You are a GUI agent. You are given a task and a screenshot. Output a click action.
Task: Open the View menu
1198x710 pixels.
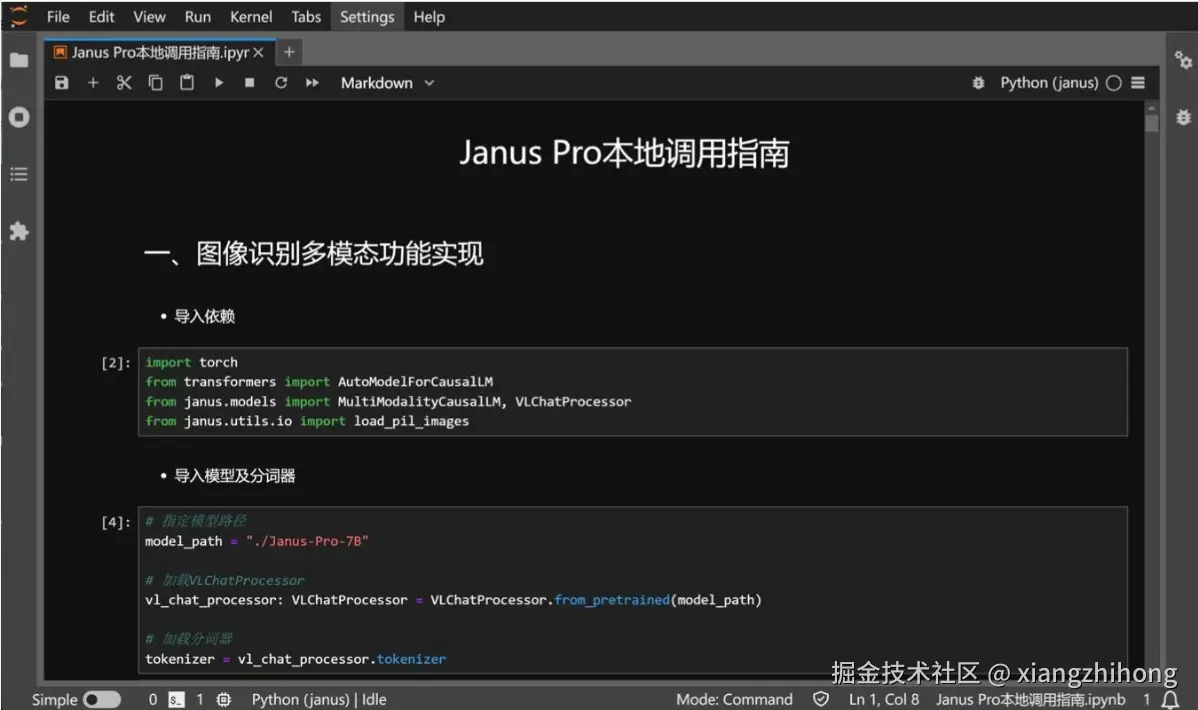[149, 17]
